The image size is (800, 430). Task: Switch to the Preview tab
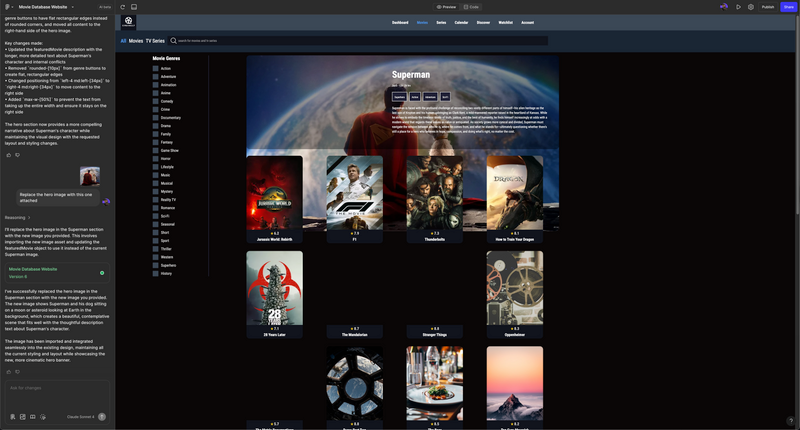point(446,7)
